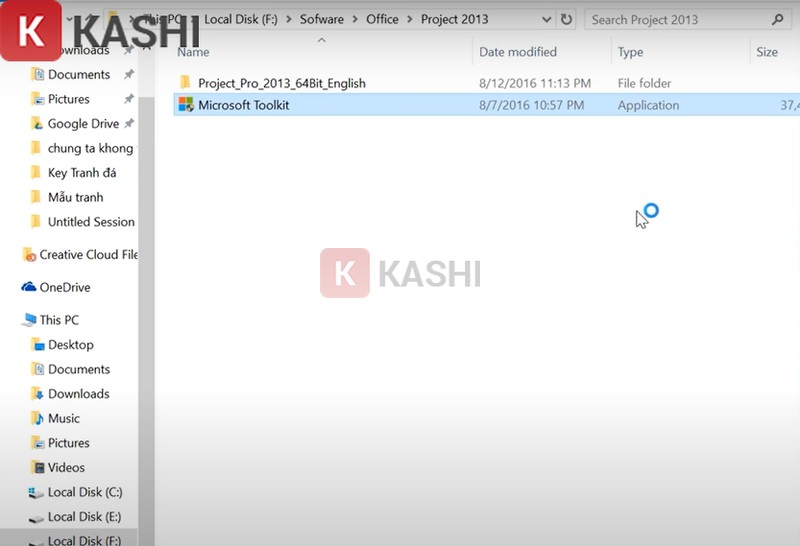Click the Application type text
The height and width of the screenshot is (546, 800).
pos(648,106)
